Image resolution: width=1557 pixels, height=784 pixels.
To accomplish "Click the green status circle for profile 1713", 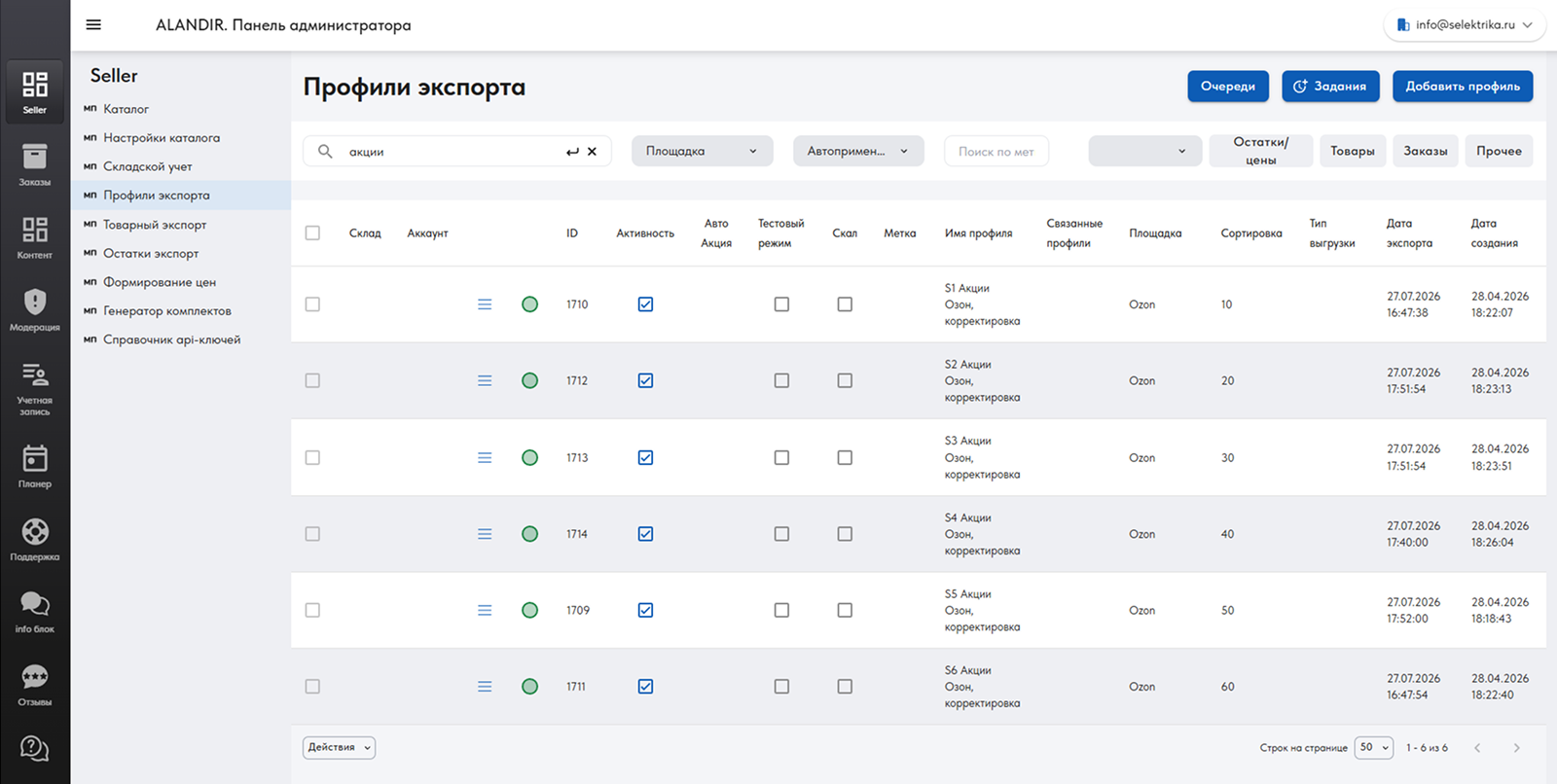I will pos(529,457).
